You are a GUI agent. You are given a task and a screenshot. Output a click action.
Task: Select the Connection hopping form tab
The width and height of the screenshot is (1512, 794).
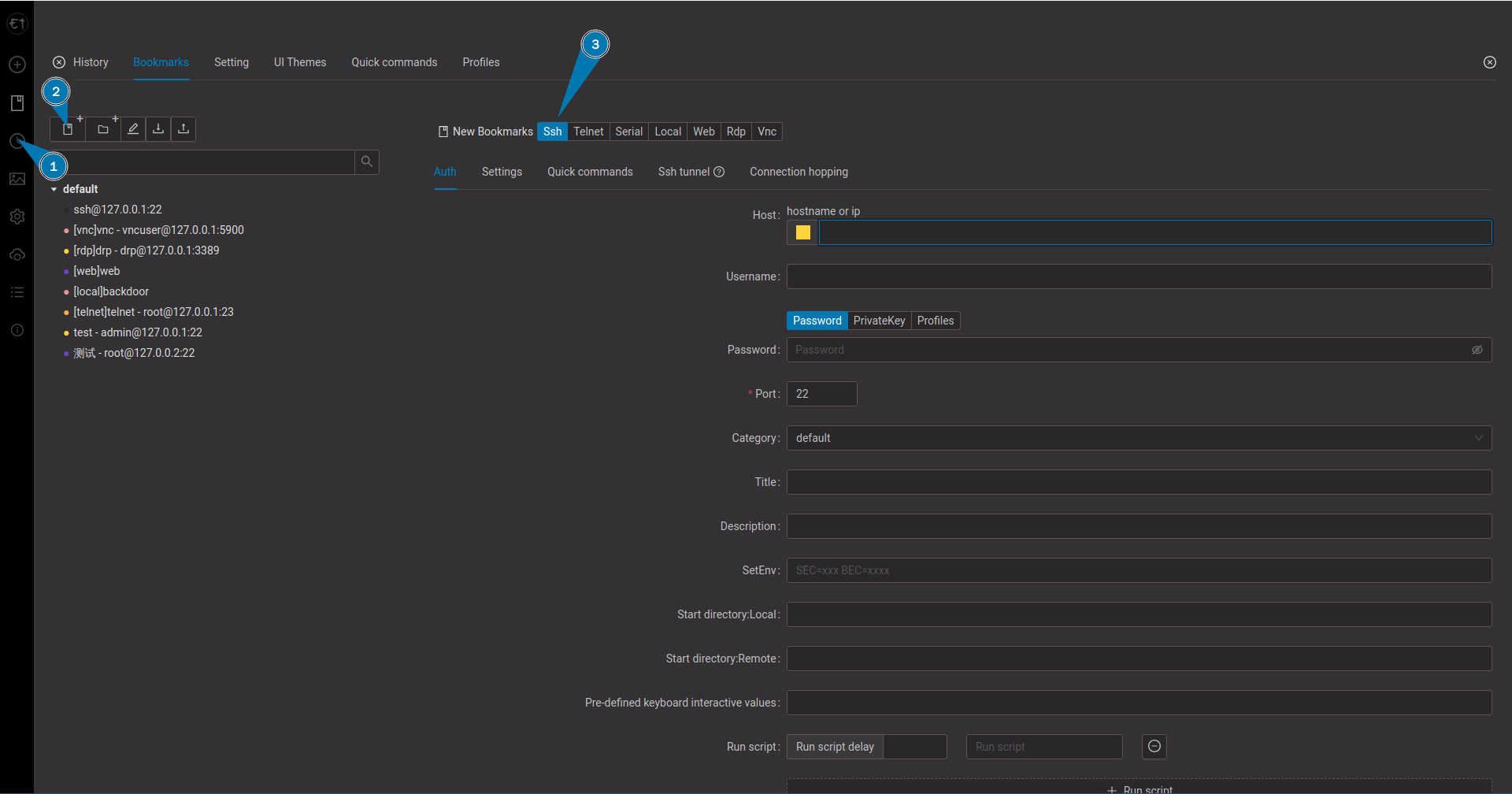click(x=799, y=172)
